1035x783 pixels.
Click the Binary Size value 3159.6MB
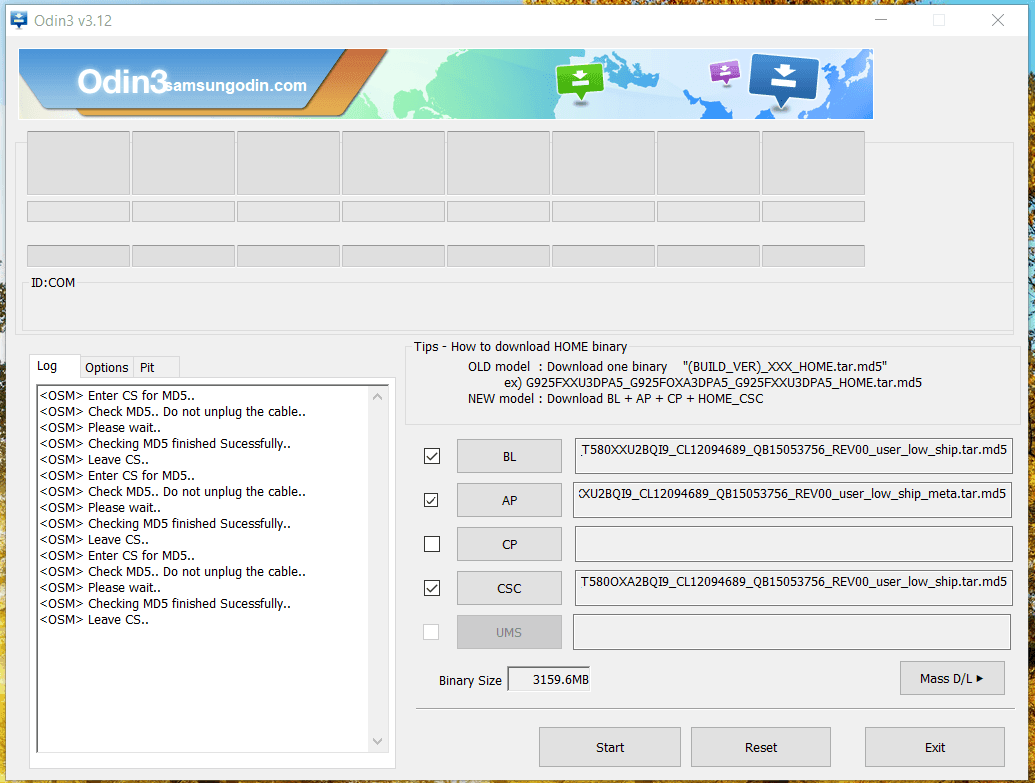[x=549, y=679]
